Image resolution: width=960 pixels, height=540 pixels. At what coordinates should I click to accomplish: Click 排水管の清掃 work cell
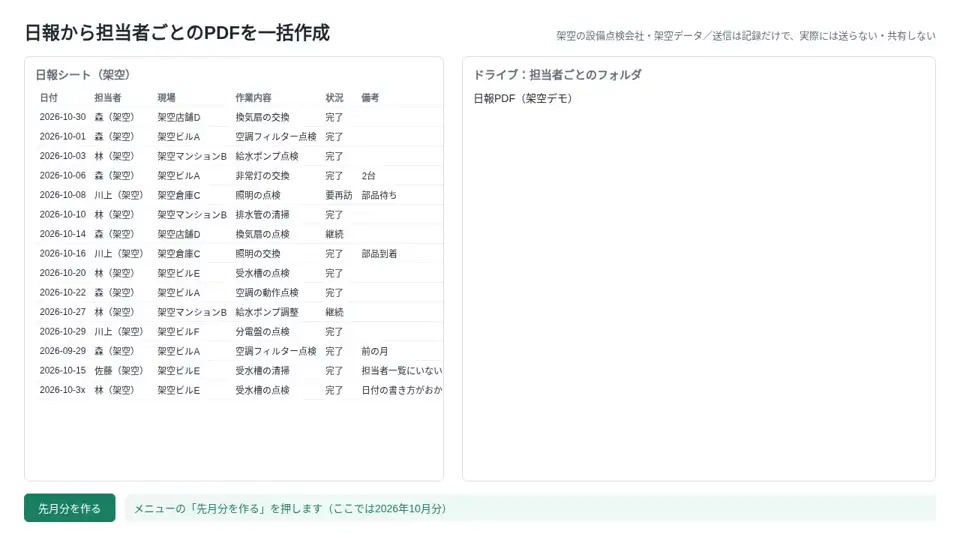click(263, 215)
